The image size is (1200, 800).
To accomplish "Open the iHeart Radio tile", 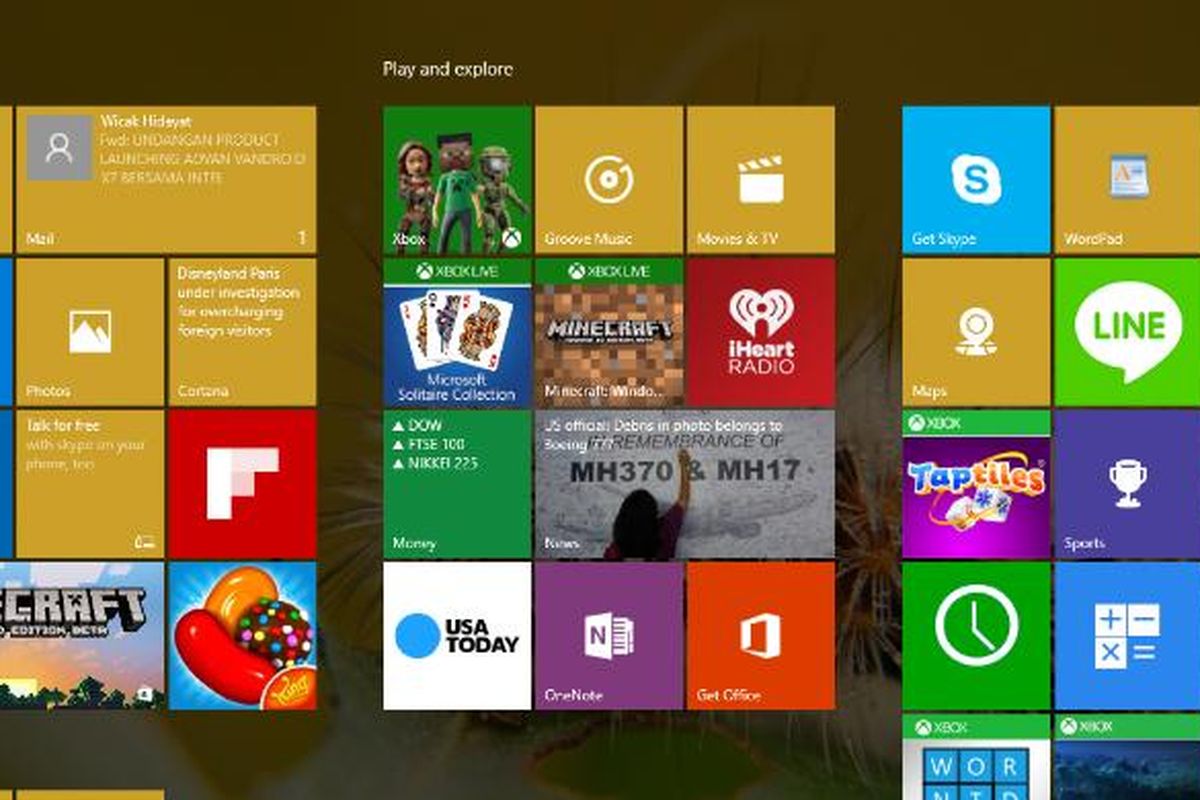I will point(761,332).
